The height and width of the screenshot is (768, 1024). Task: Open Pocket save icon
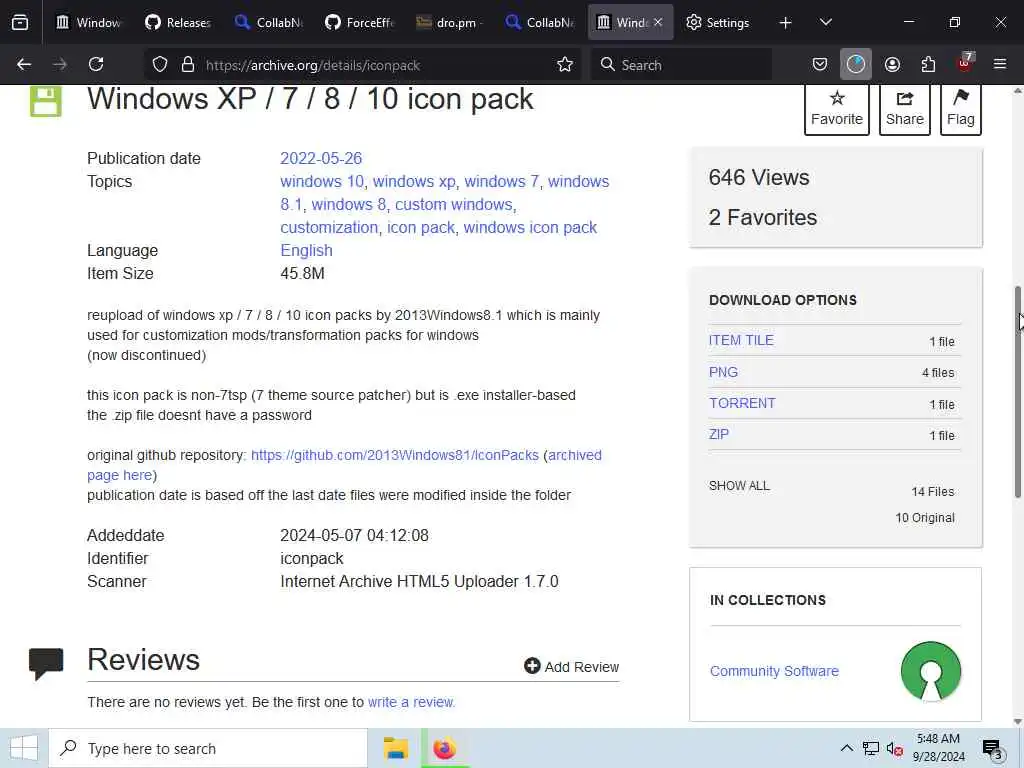(820, 64)
